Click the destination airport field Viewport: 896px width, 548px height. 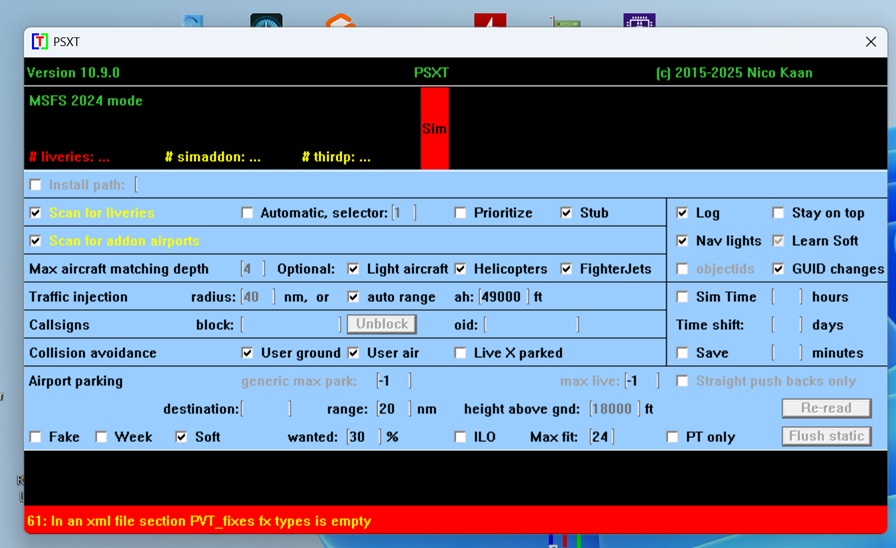pos(266,409)
